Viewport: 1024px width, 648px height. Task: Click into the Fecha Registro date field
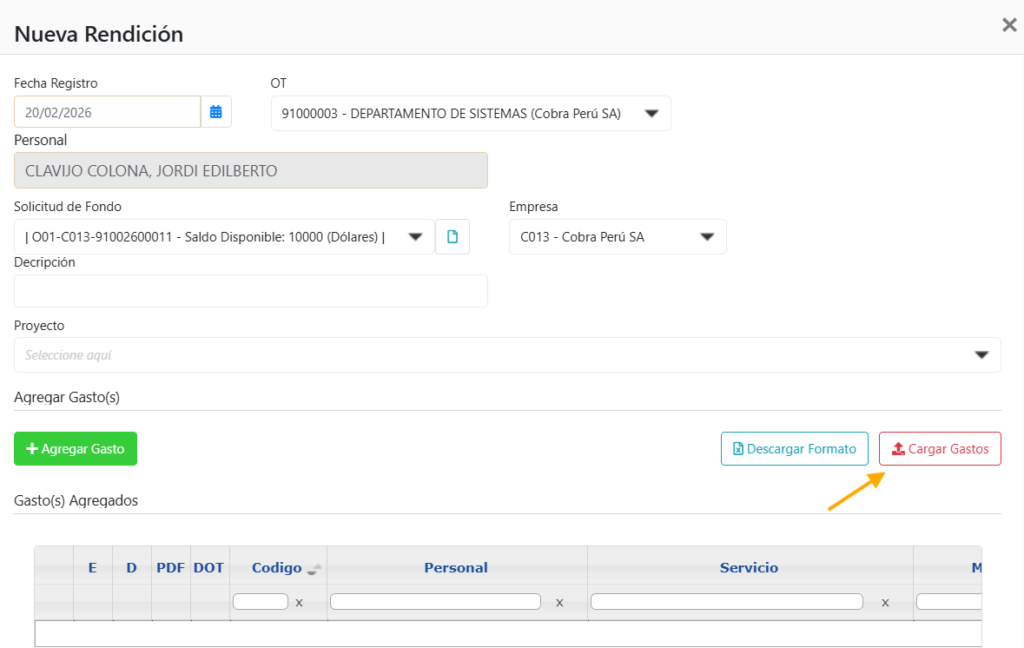pos(107,112)
